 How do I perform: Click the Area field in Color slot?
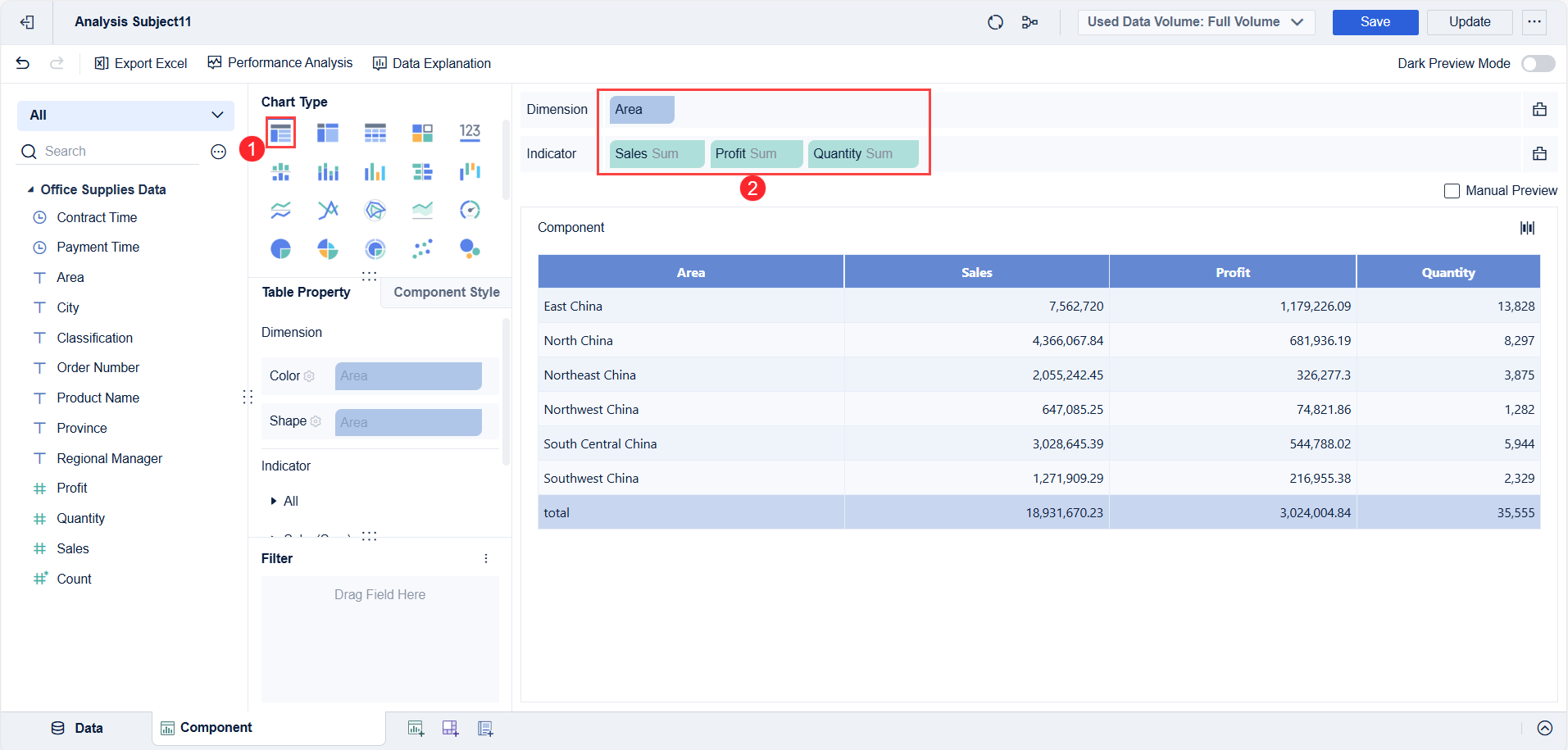point(408,376)
